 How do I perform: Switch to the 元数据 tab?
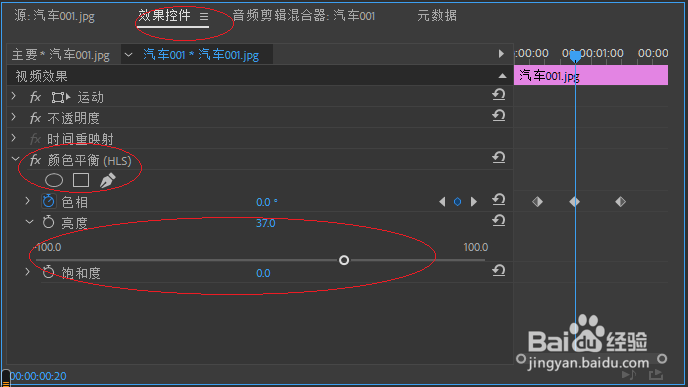437,16
